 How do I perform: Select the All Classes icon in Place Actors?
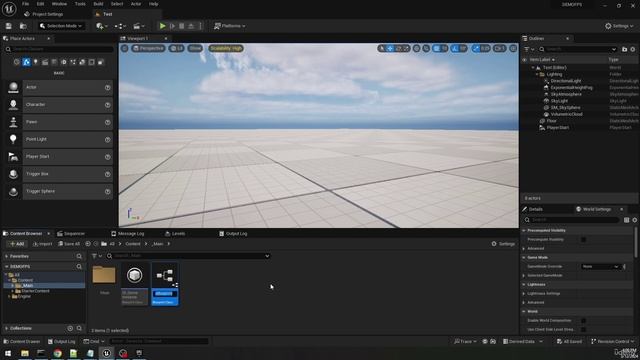(x=101, y=62)
